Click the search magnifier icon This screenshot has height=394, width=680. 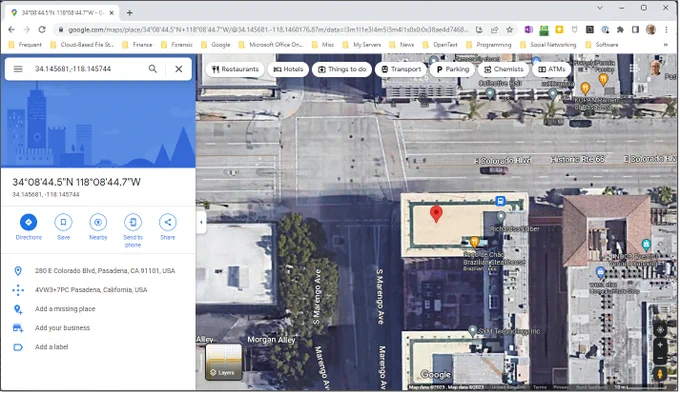point(153,69)
